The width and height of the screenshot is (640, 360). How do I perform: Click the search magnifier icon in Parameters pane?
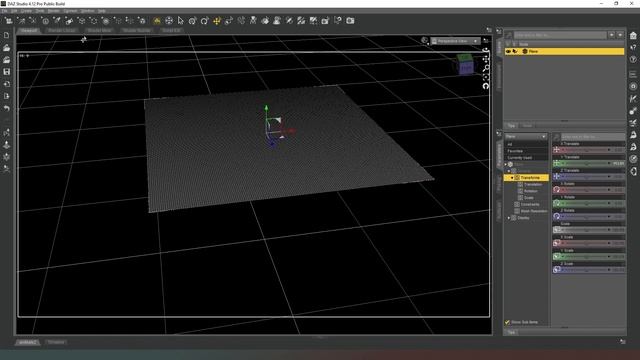(556, 137)
